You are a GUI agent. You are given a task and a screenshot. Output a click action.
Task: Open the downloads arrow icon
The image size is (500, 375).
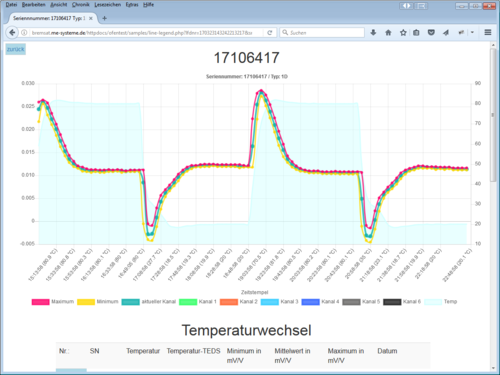(373, 32)
